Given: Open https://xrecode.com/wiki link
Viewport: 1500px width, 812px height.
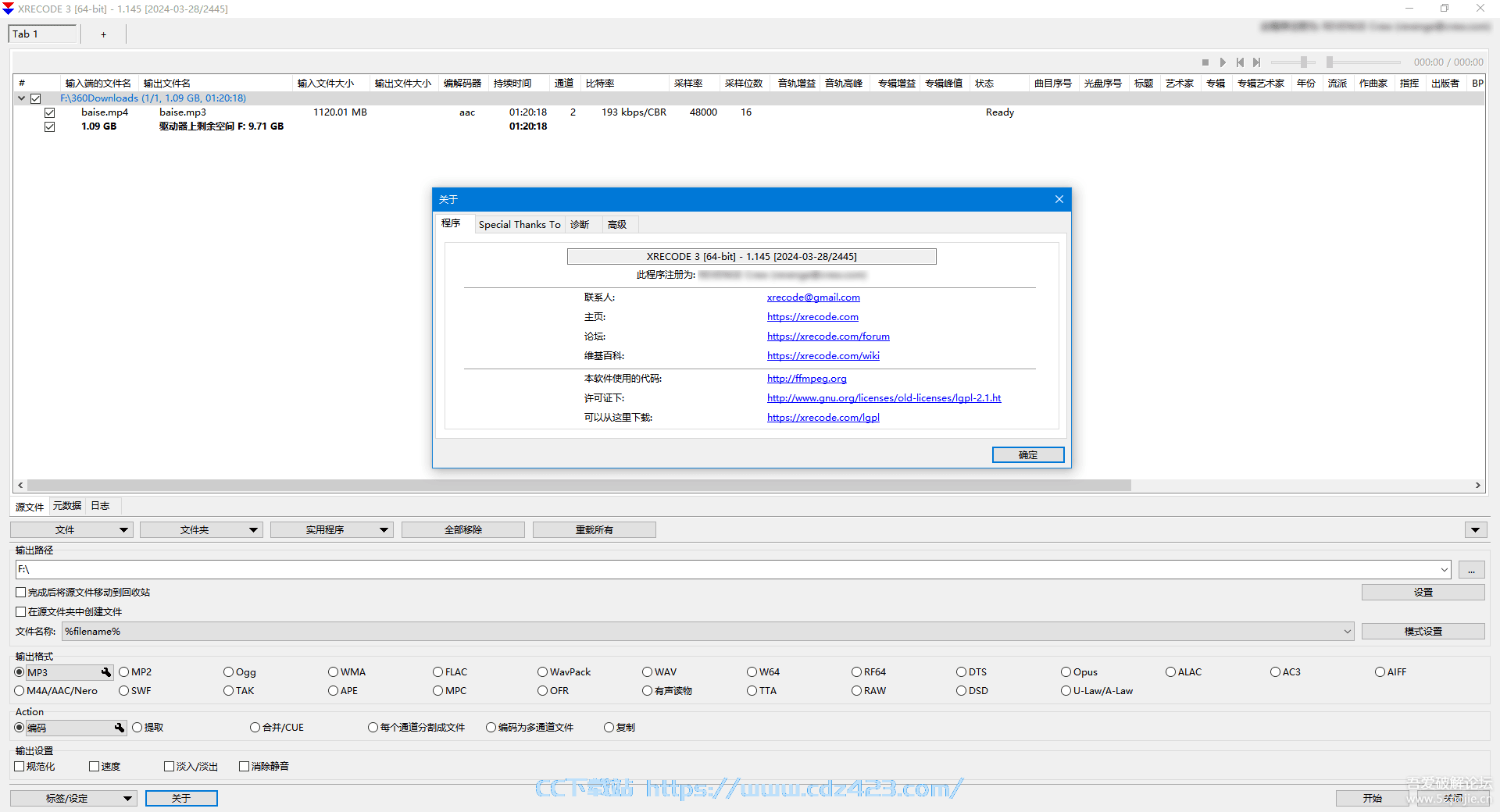Looking at the screenshot, I should tap(823, 356).
